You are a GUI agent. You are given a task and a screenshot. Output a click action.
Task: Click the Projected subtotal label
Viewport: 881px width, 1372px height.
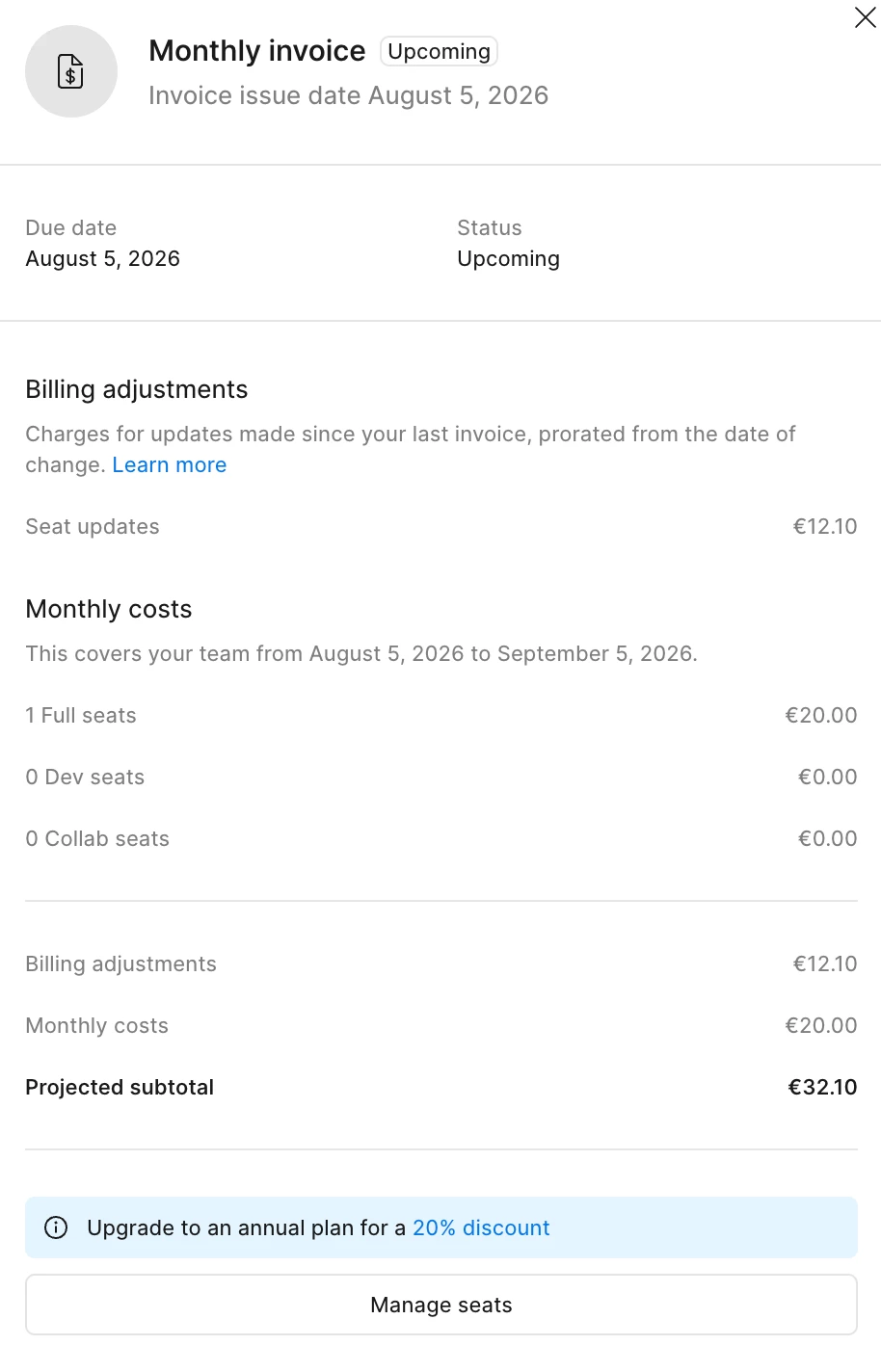click(x=120, y=1087)
